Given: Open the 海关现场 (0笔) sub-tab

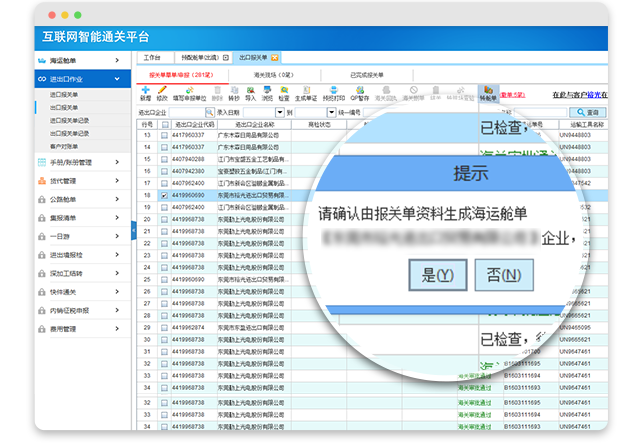Looking at the screenshot, I should (273, 75).
